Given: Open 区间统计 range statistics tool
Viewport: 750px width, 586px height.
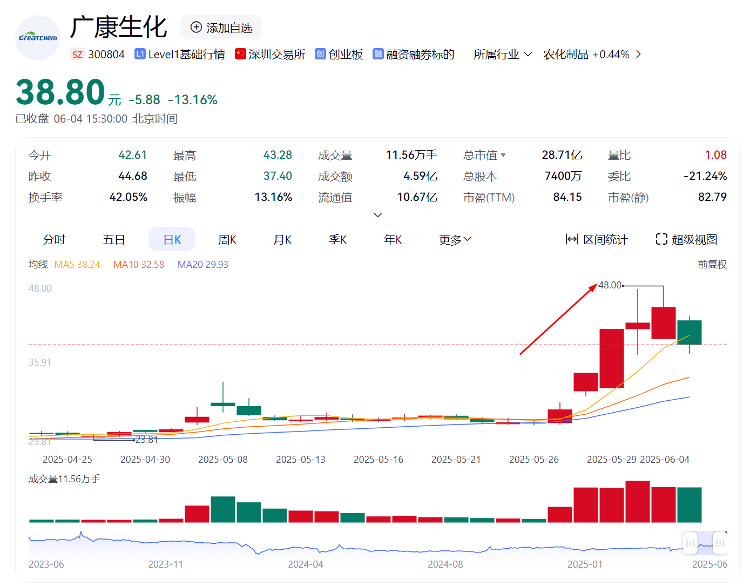Looking at the screenshot, I should pos(596,239).
